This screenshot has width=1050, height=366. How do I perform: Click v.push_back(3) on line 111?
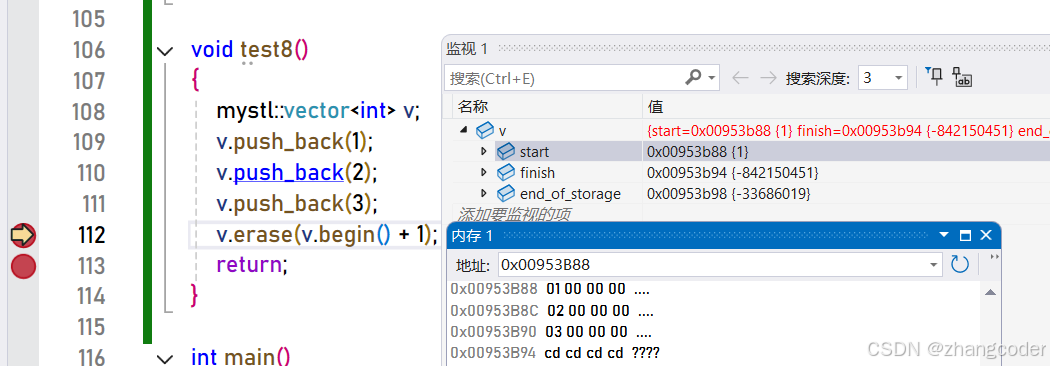(297, 203)
